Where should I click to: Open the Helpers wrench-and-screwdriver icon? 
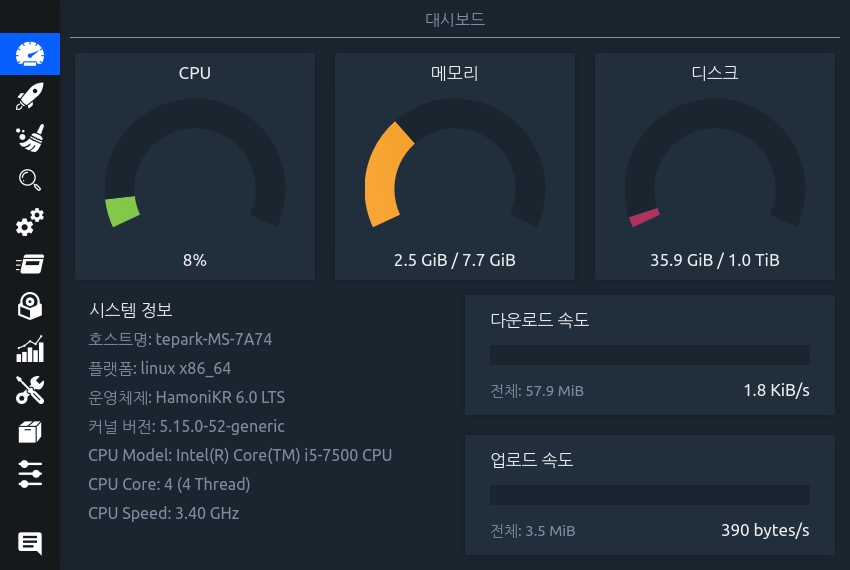[30, 390]
